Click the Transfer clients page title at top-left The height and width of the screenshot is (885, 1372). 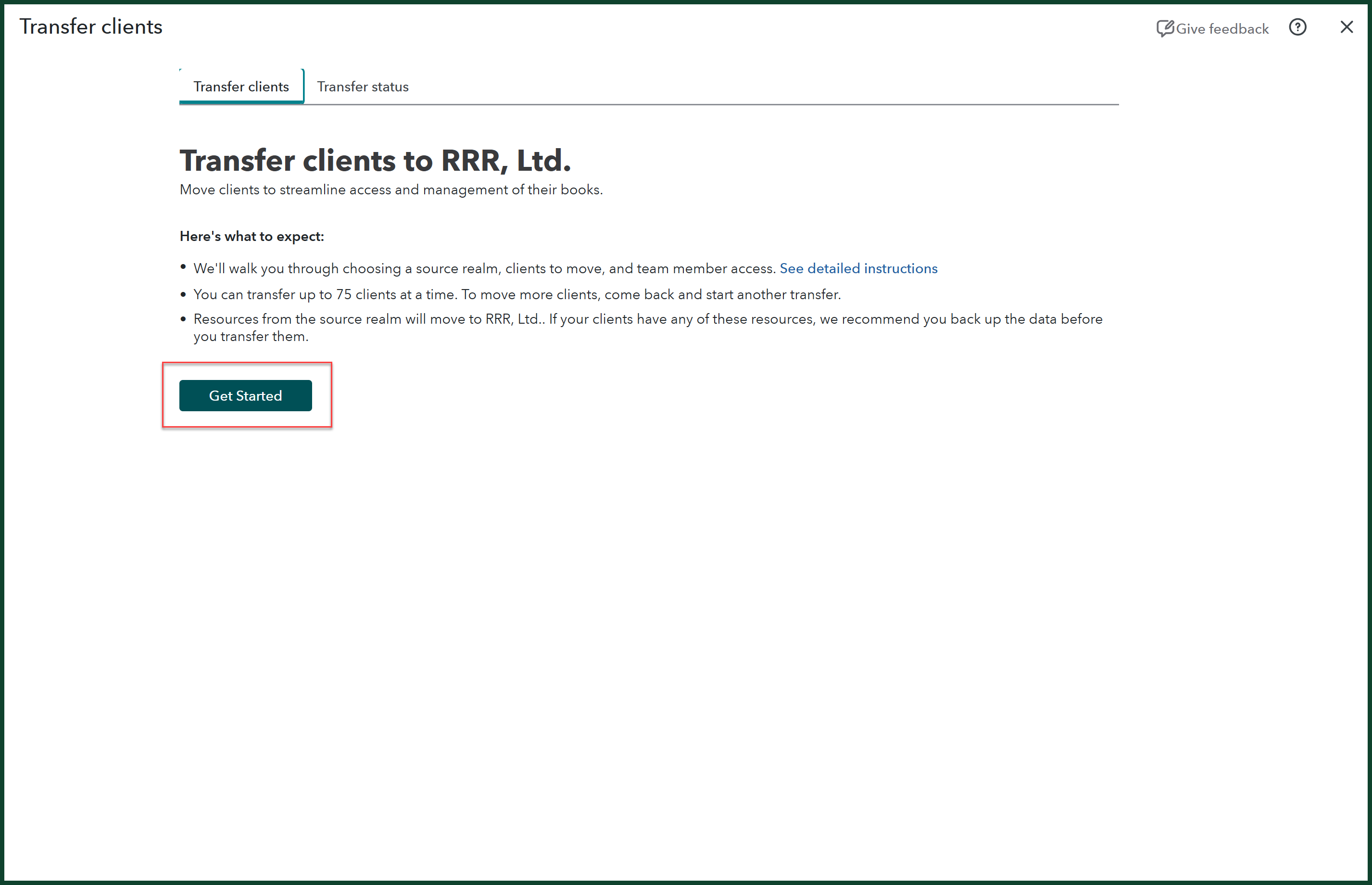point(91,27)
